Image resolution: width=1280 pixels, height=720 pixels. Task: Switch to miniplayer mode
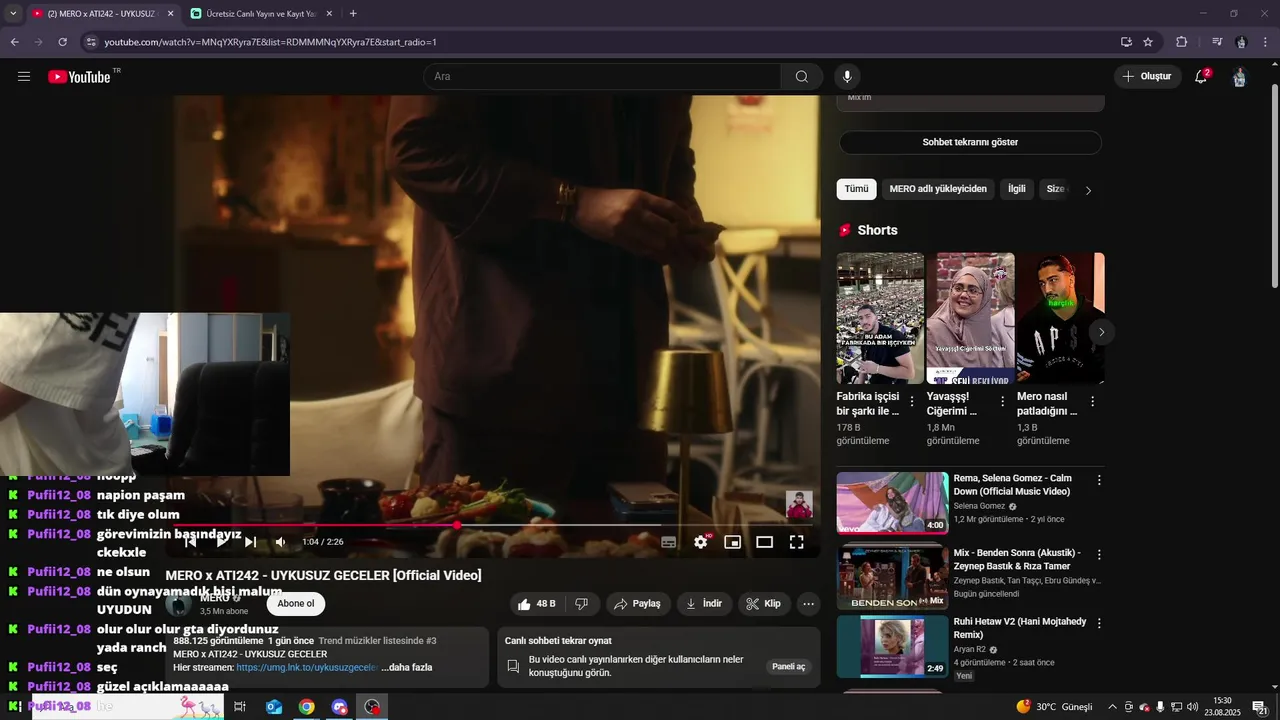pos(733,542)
